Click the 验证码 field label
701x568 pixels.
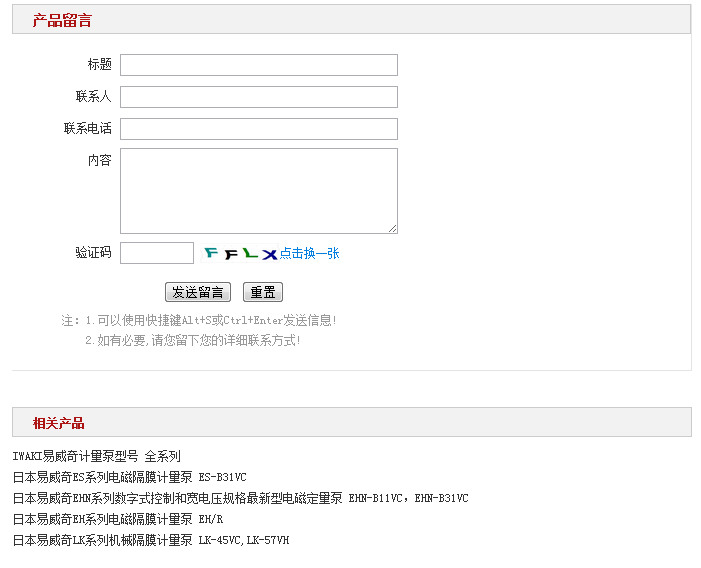click(93, 252)
